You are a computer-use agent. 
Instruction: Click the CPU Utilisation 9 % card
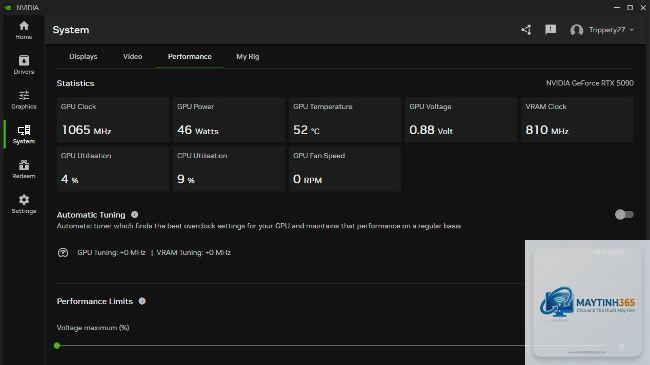(x=229, y=169)
